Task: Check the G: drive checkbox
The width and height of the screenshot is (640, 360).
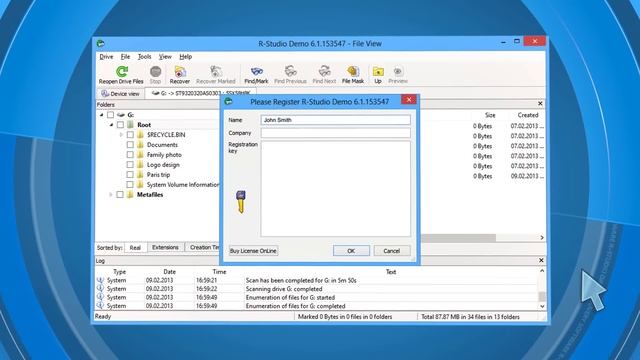Action: pyautogui.click(x=110, y=115)
